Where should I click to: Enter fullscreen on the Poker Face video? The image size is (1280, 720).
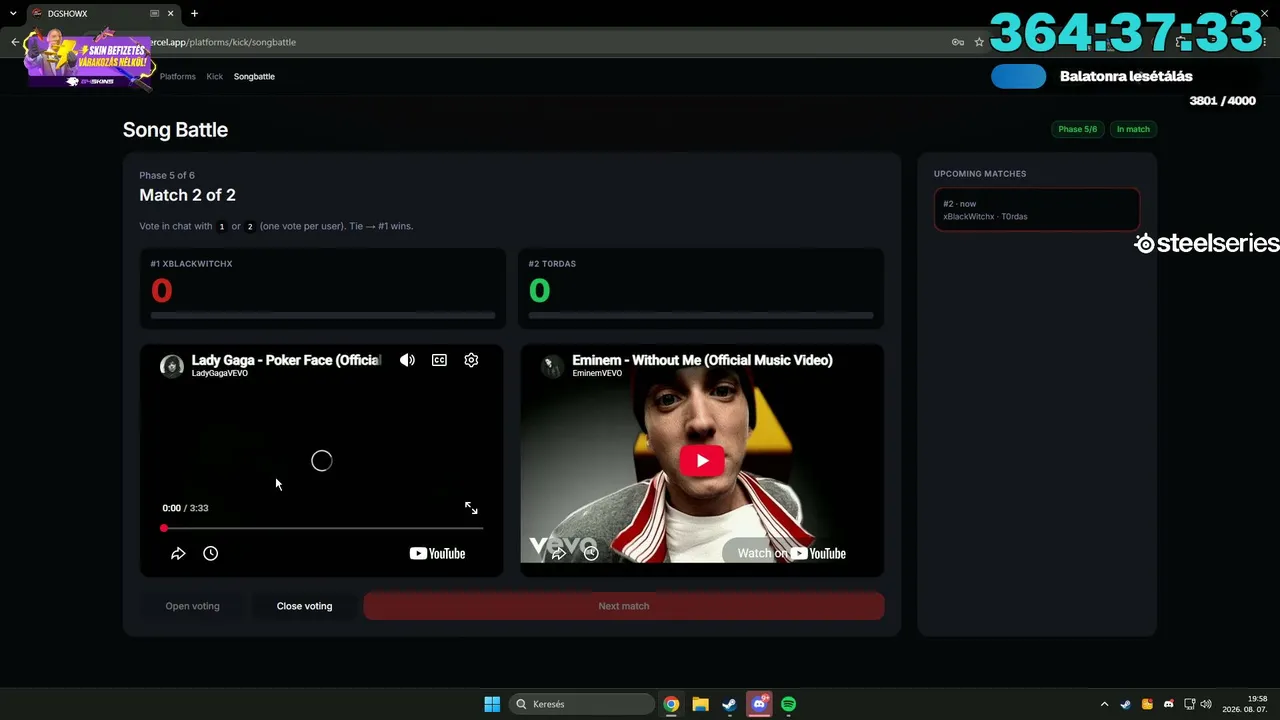click(471, 508)
